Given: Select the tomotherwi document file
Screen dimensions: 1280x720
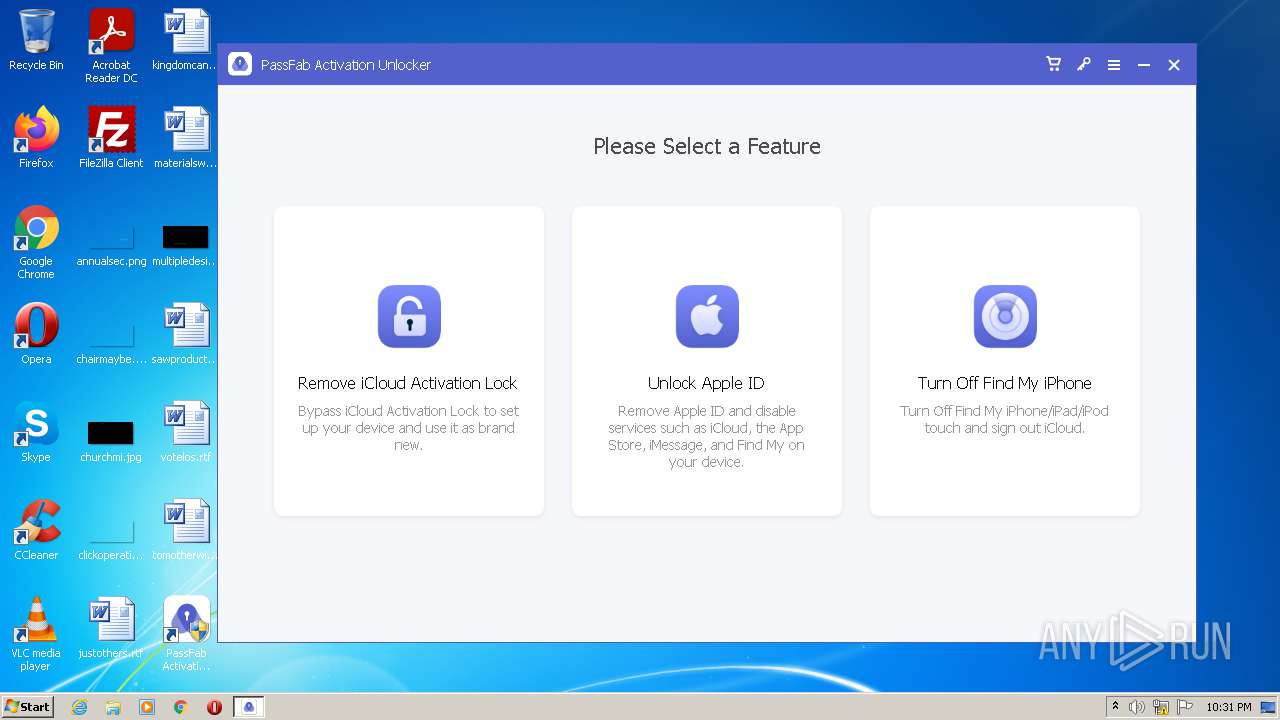Looking at the screenshot, I should pyautogui.click(x=186, y=530).
